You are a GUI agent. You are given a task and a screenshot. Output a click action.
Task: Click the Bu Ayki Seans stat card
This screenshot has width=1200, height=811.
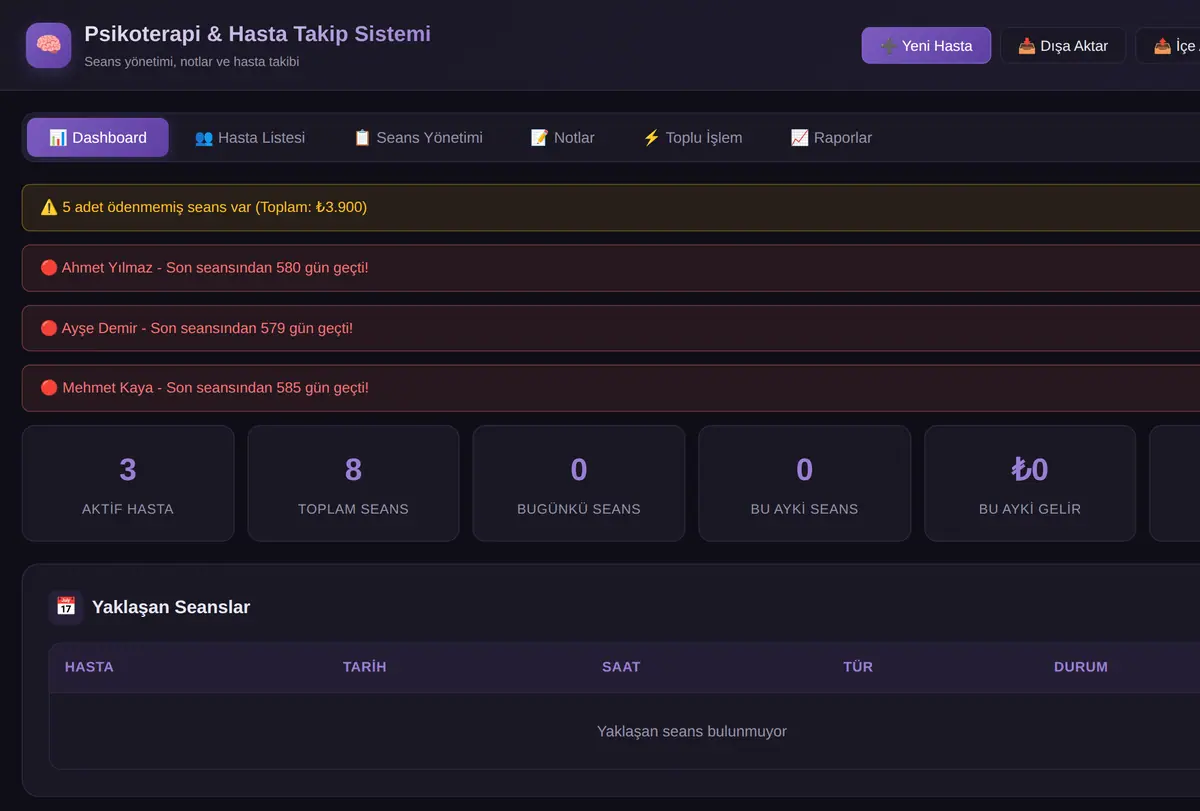pos(804,484)
